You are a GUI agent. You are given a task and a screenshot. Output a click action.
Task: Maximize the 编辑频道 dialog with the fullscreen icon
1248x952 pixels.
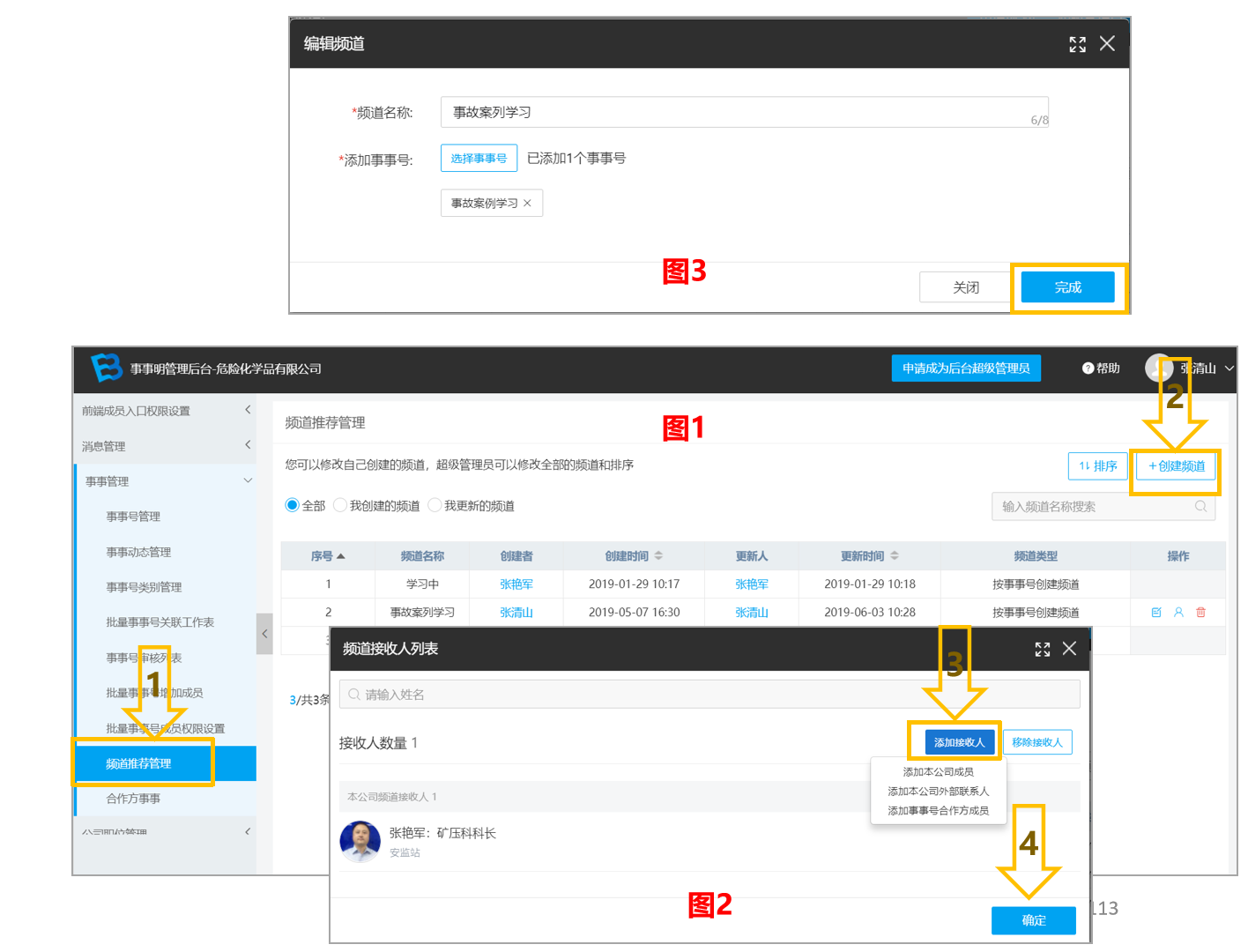pos(1077,44)
